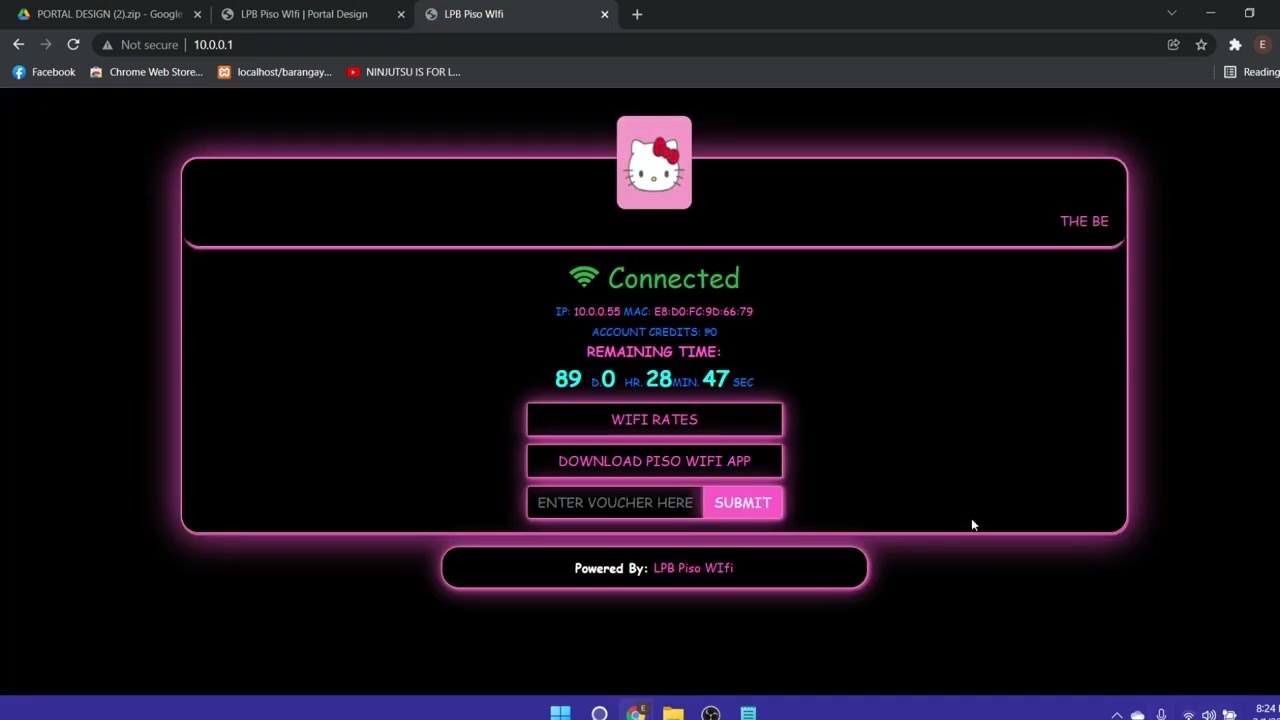
Task: Click the WIFI RATES button
Action: 655,420
